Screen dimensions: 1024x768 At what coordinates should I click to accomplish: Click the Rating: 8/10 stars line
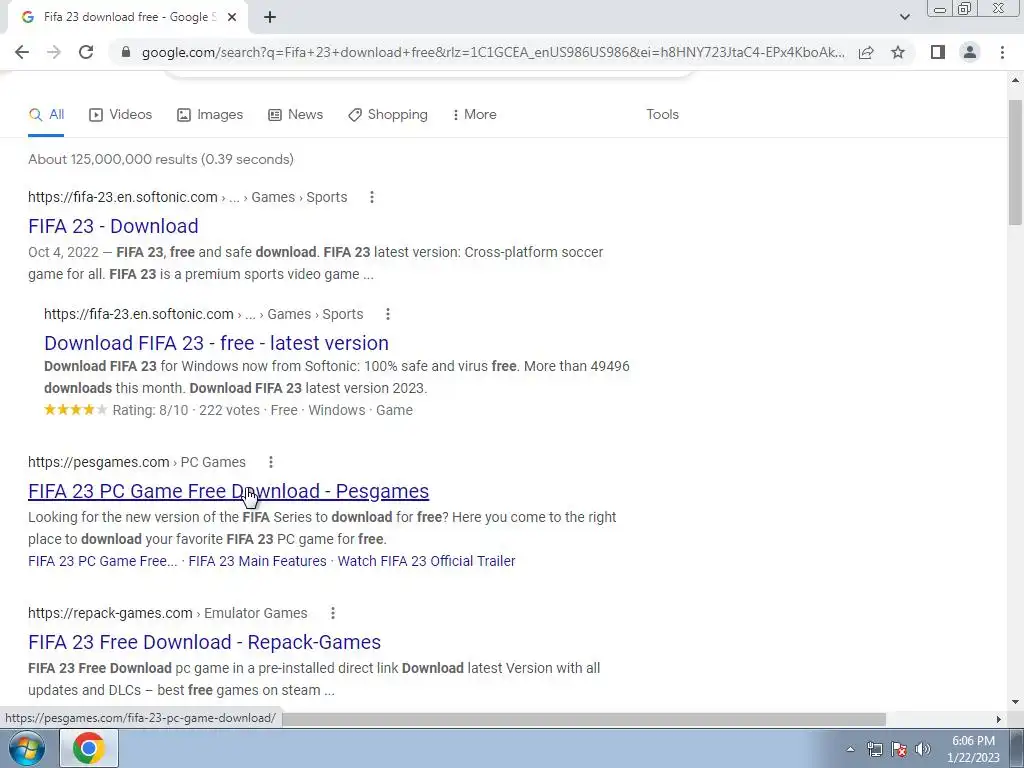pos(229,410)
